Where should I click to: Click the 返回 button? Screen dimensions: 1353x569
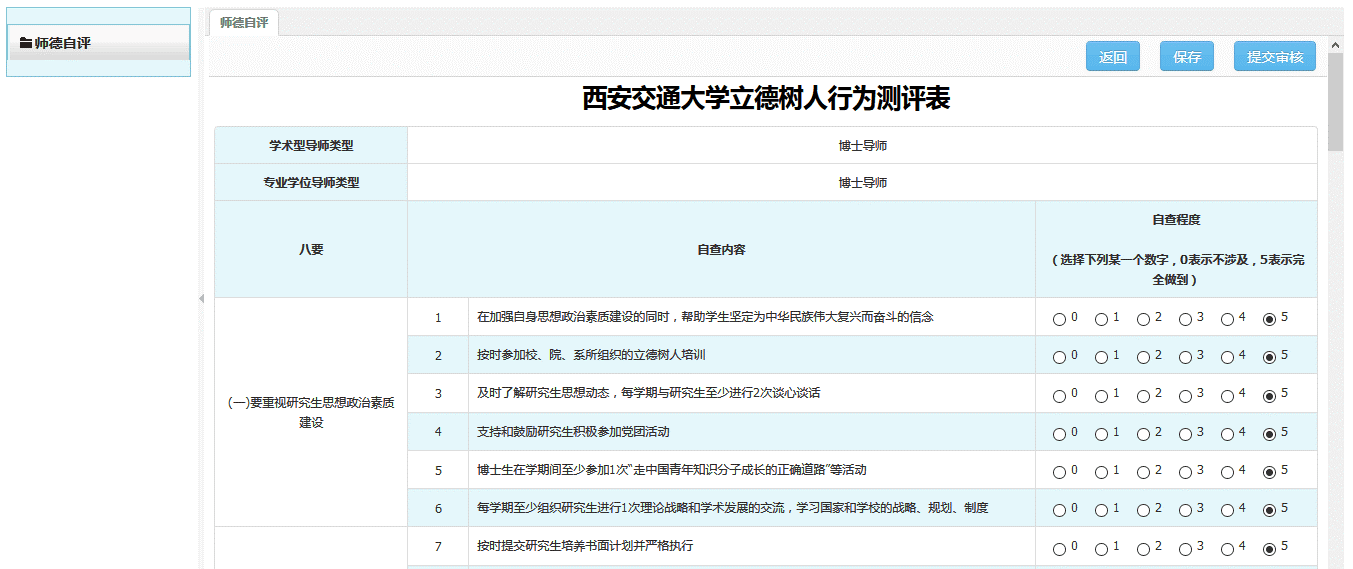click(x=1113, y=57)
